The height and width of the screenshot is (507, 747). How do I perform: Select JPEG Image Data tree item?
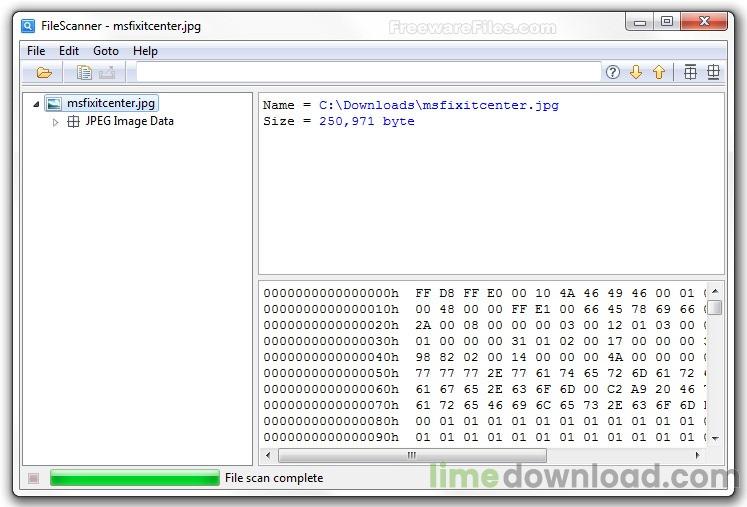click(129, 121)
